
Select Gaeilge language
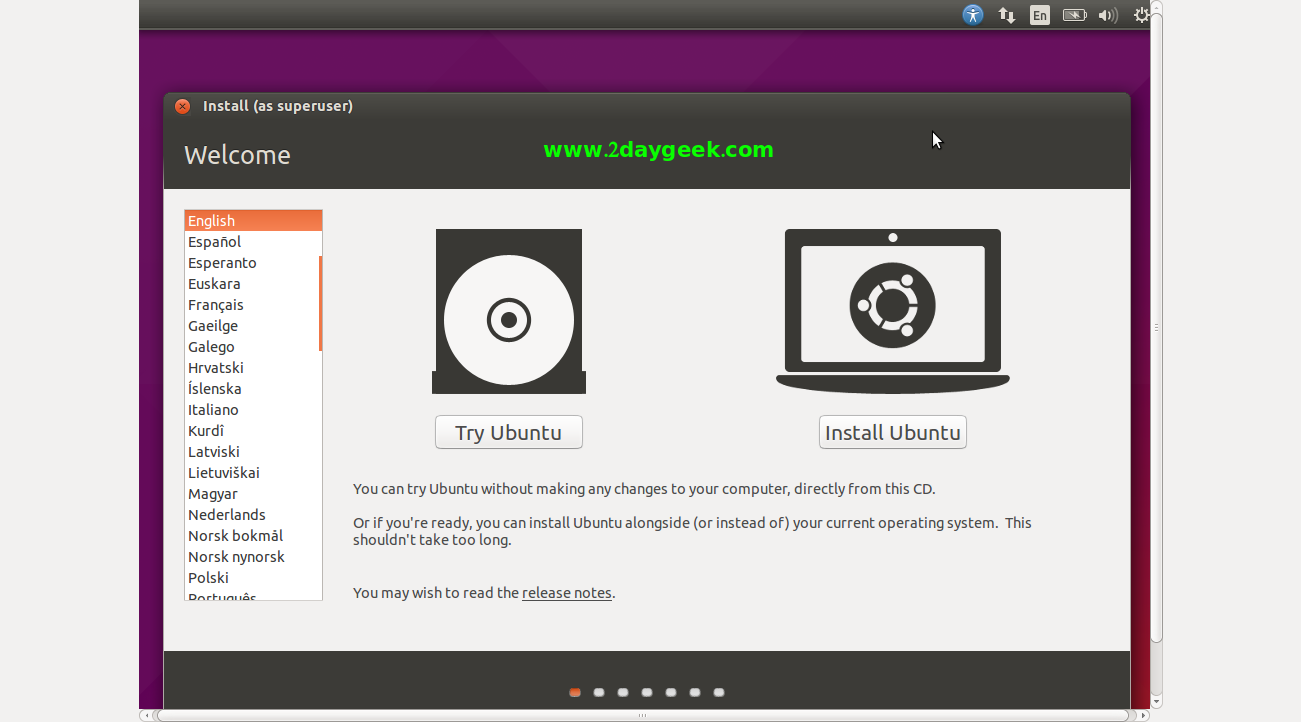(252, 326)
